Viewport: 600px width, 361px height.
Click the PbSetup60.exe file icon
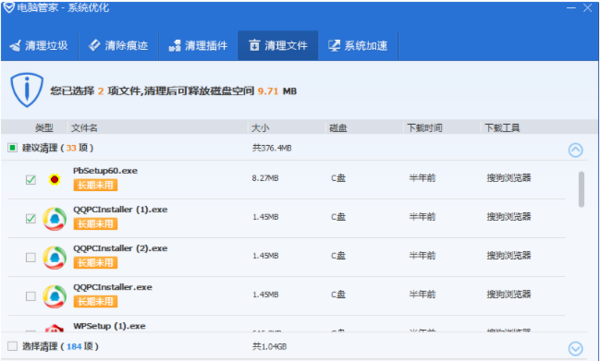click(x=54, y=179)
